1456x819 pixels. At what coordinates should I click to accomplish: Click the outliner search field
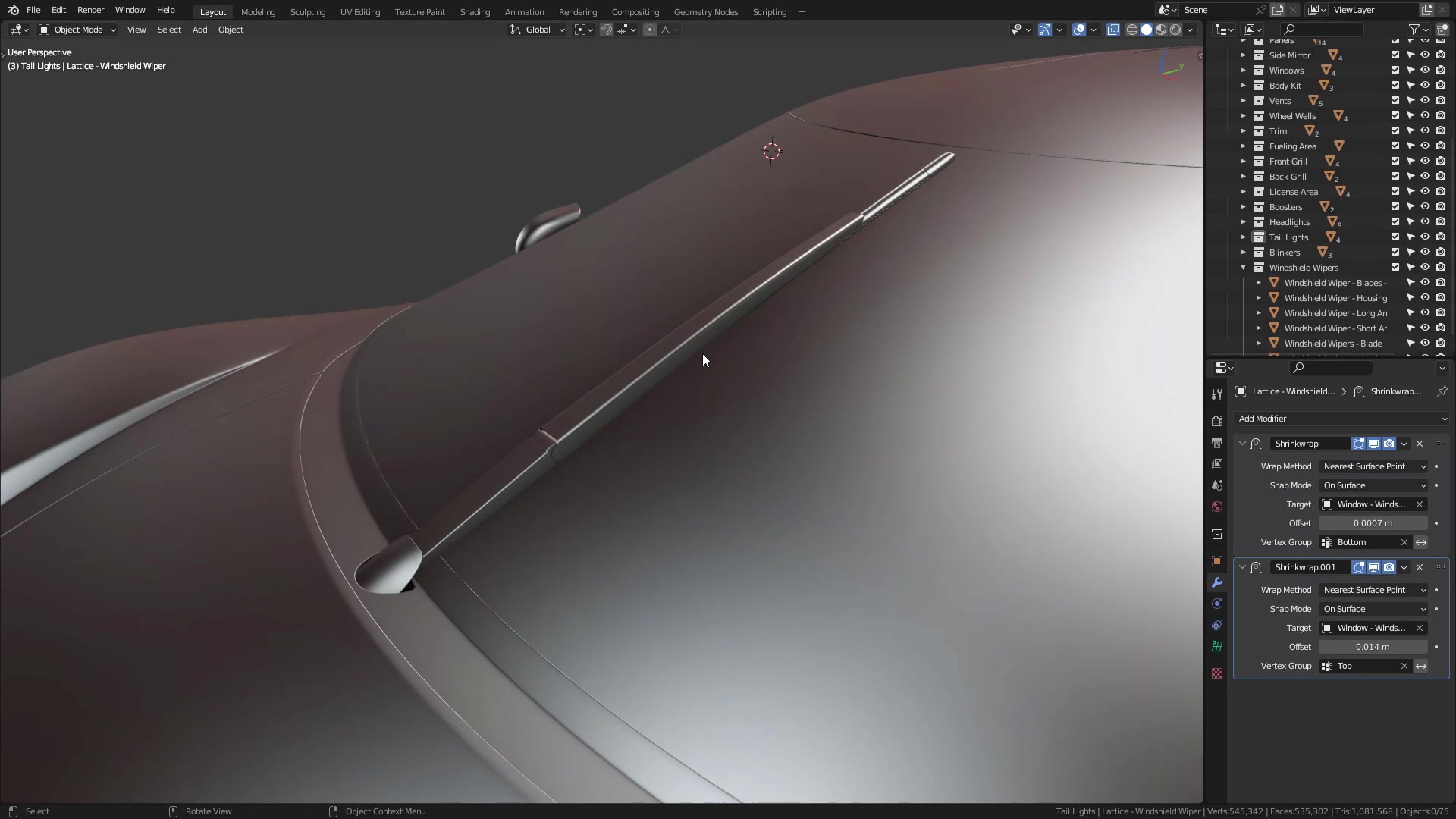tap(1322, 30)
